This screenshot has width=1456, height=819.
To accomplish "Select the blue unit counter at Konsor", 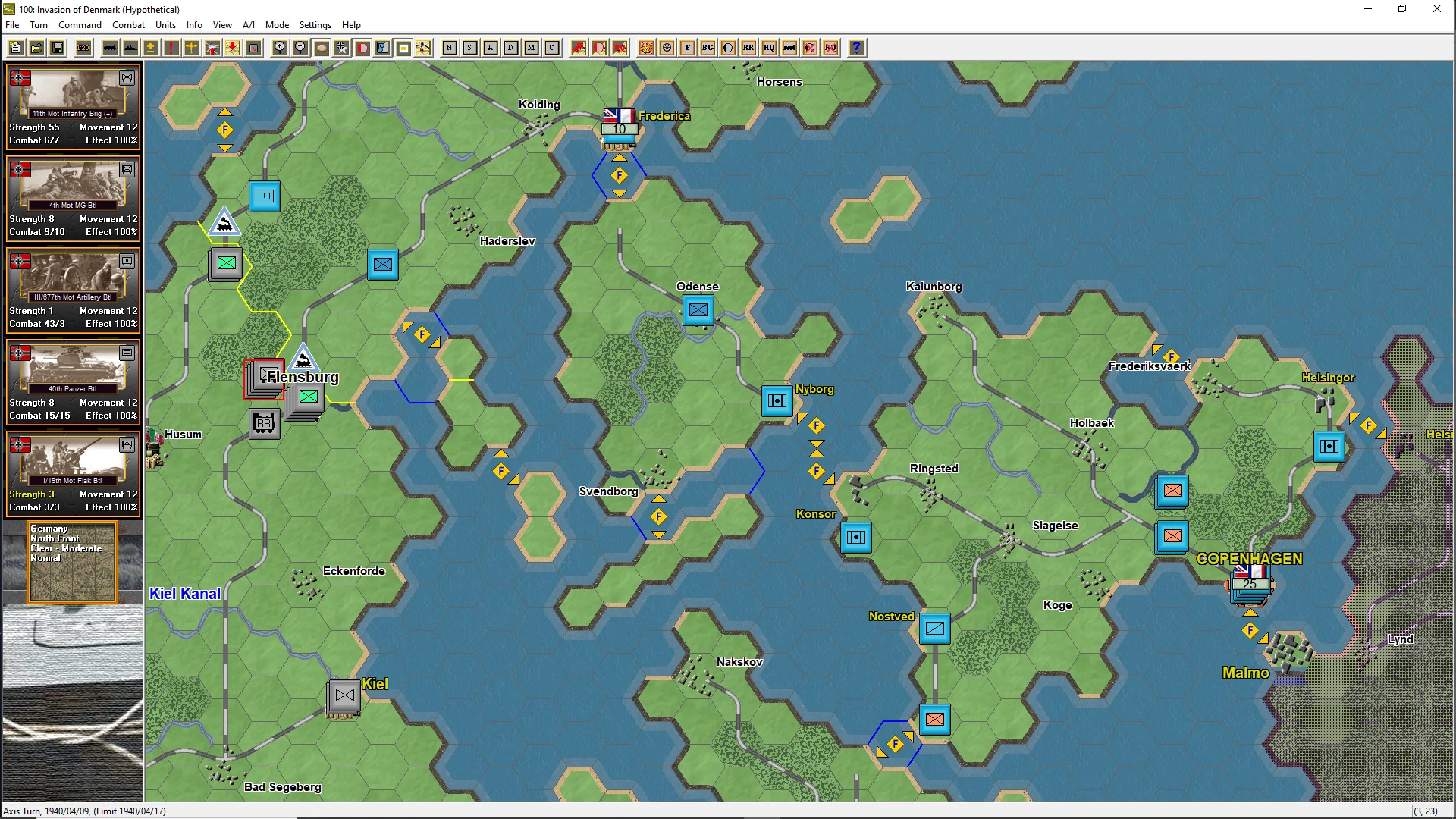I will click(856, 538).
